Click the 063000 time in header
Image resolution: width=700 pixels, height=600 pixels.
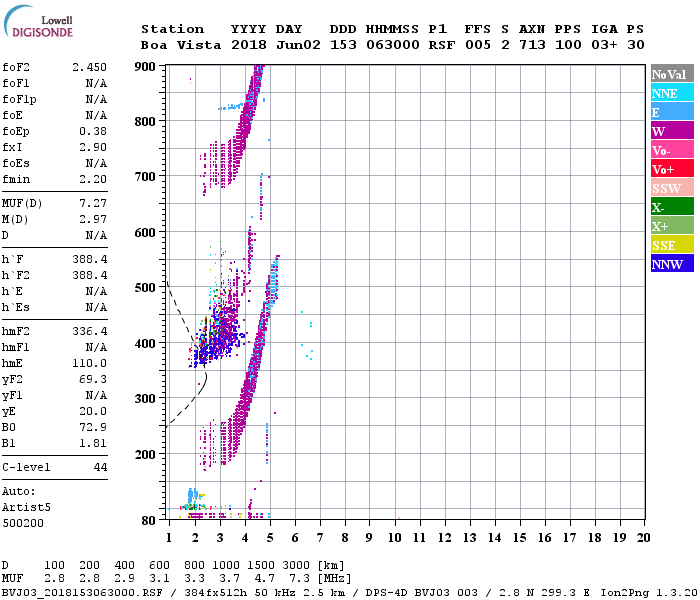393,45
